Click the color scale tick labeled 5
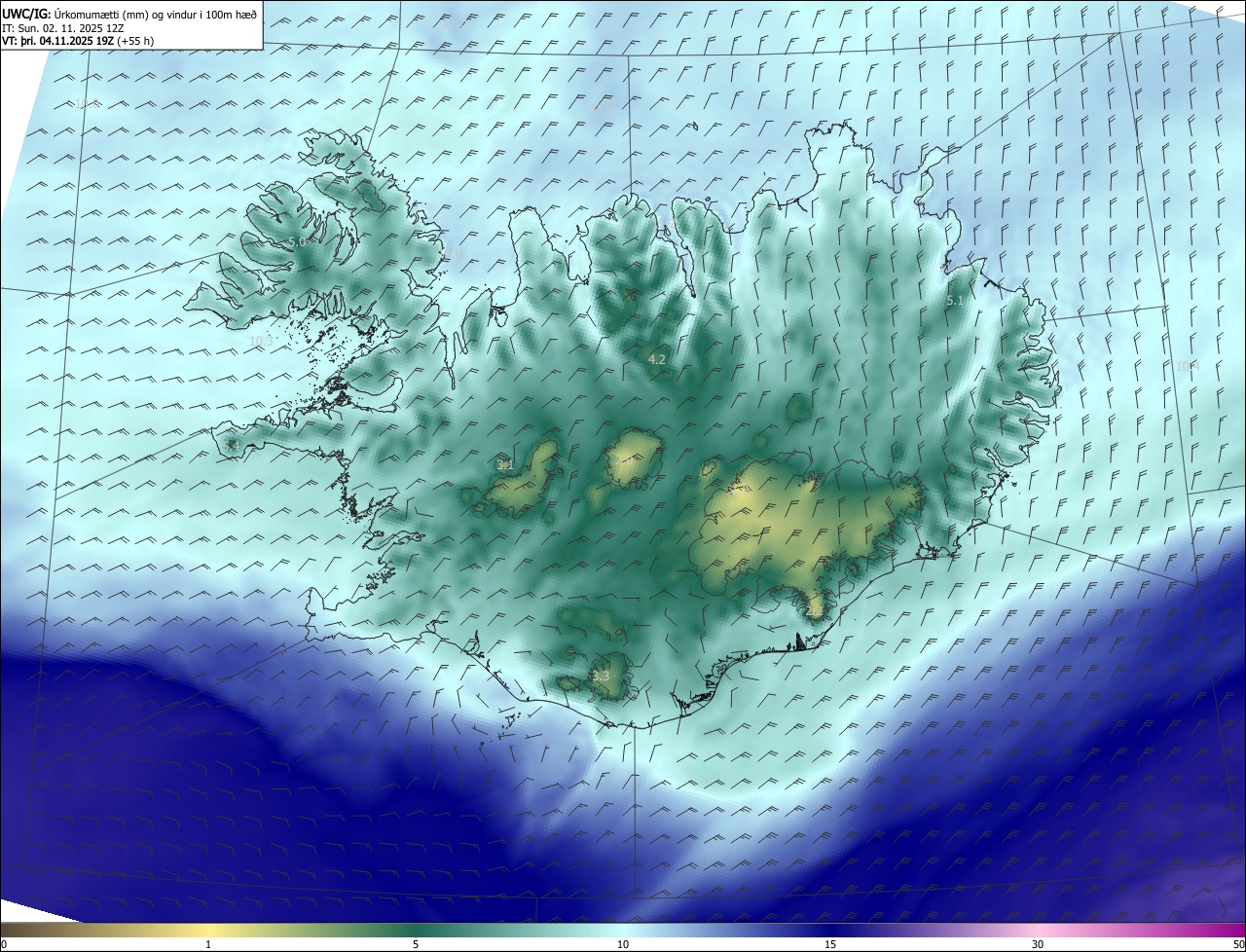Viewport: 1246px width, 952px height. coord(416,944)
